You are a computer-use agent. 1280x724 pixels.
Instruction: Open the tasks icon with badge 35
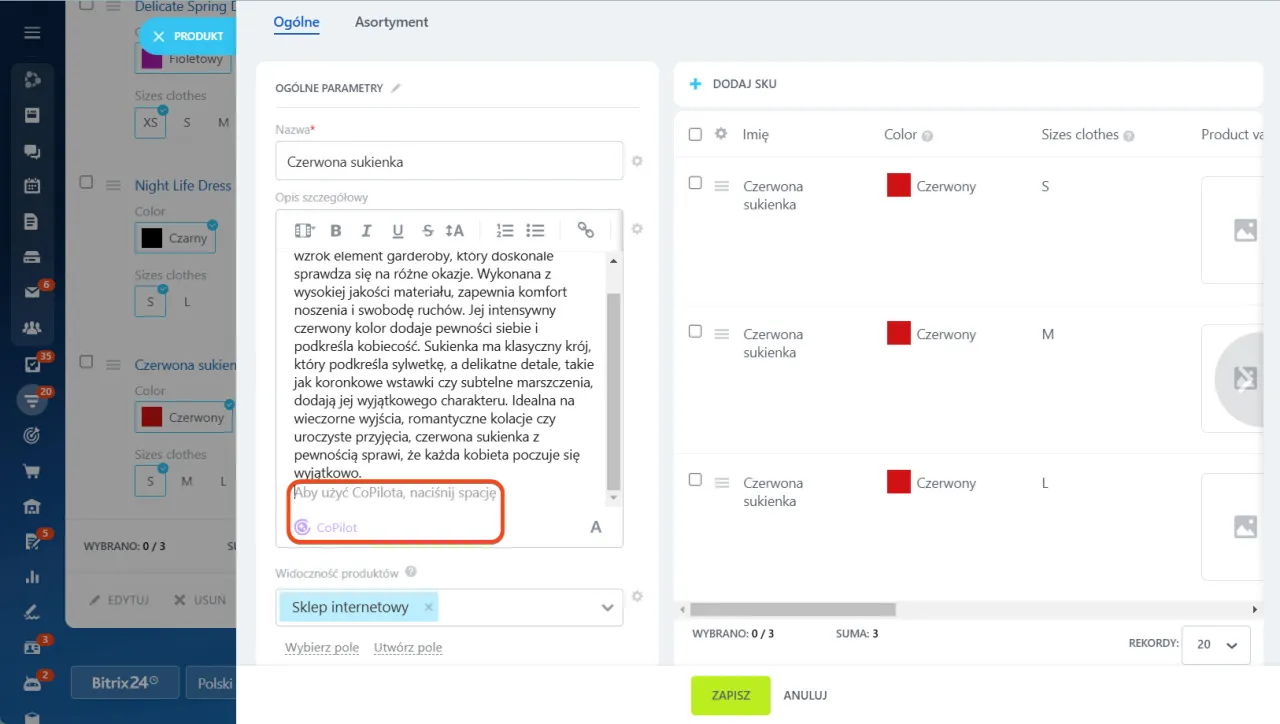32,364
